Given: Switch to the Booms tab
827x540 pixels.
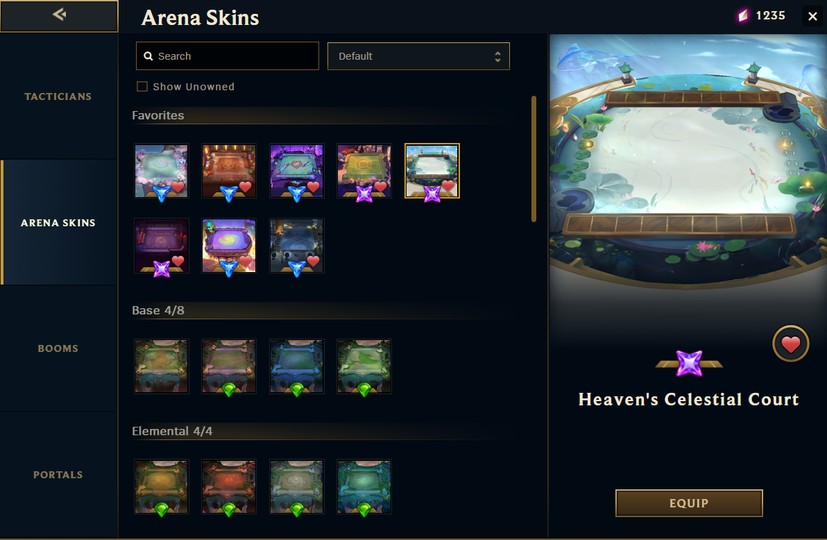Looking at the screenshot, I should 58,348.
